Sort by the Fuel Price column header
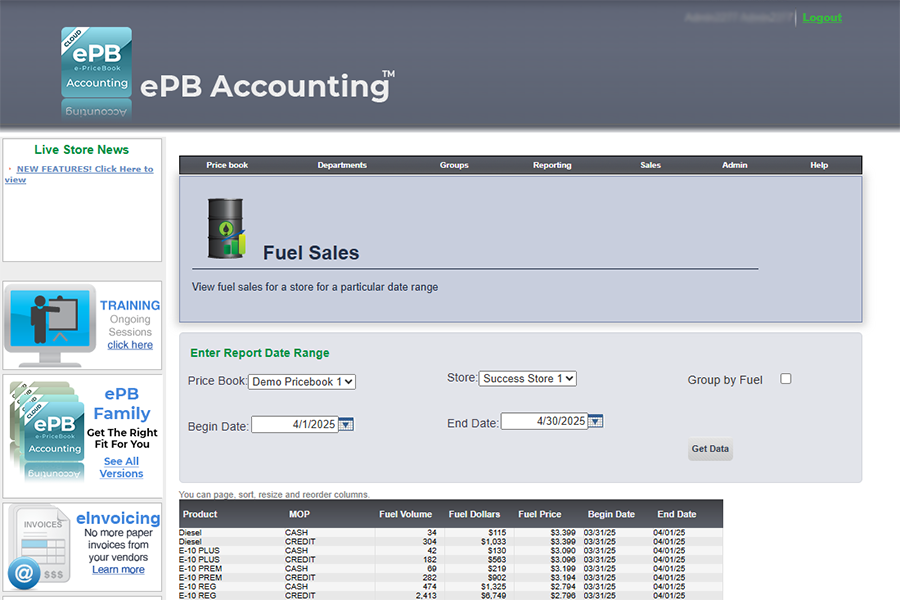900x600 pixels. point(540,514)
